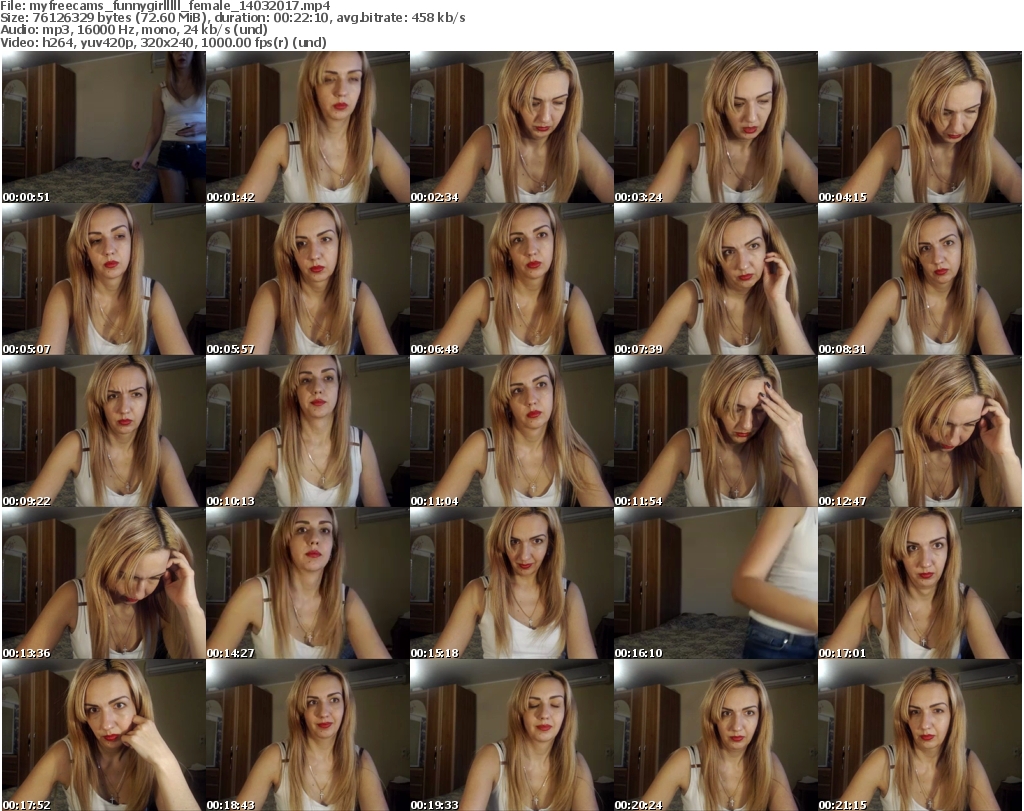Select the thumbnail stamped 00:03:24
This screenshot has width=1024, height=811.
(715, 127)
